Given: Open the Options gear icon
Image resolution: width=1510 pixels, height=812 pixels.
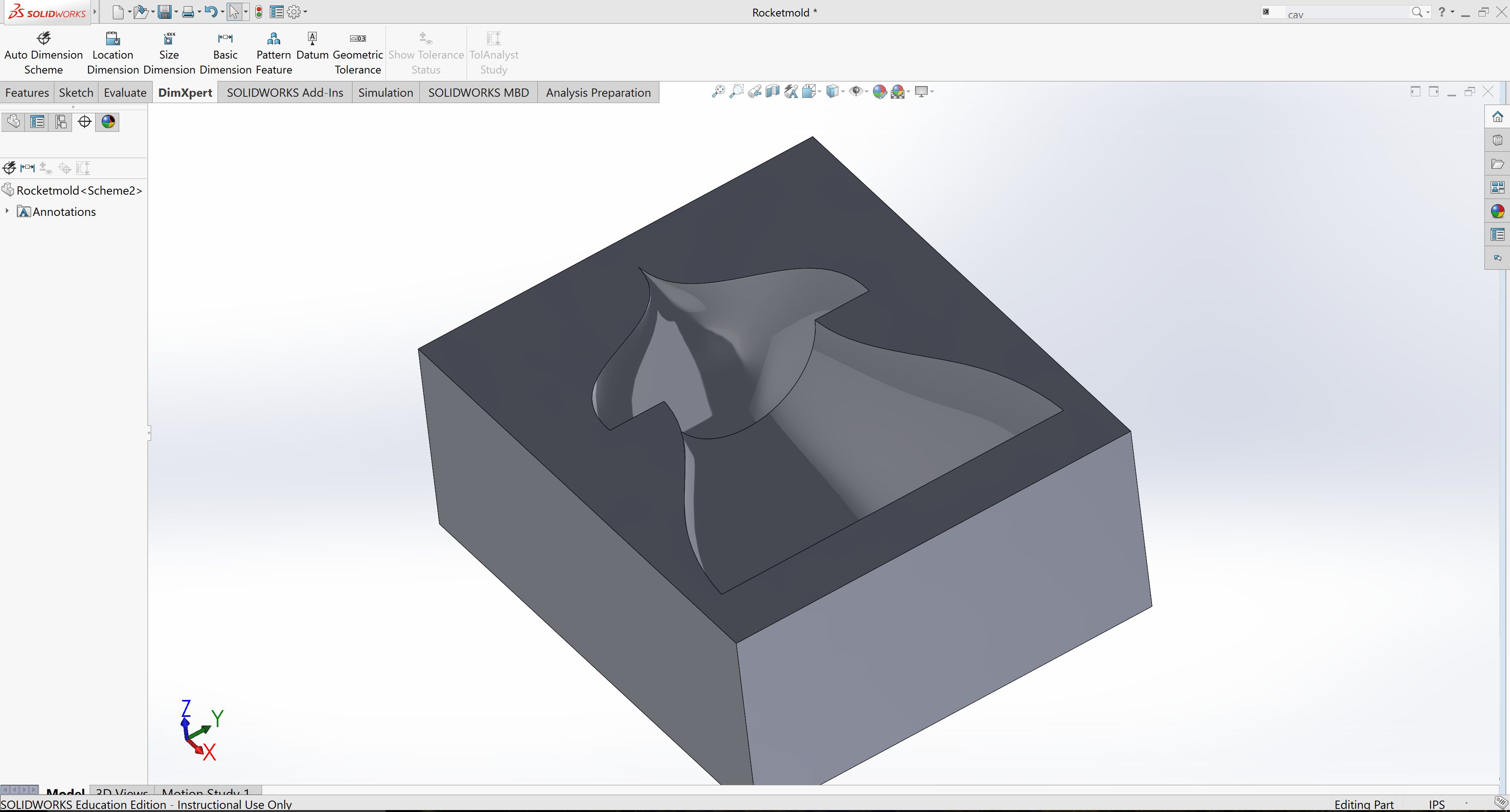Looking at the screenshot, I should coord(294,12).
